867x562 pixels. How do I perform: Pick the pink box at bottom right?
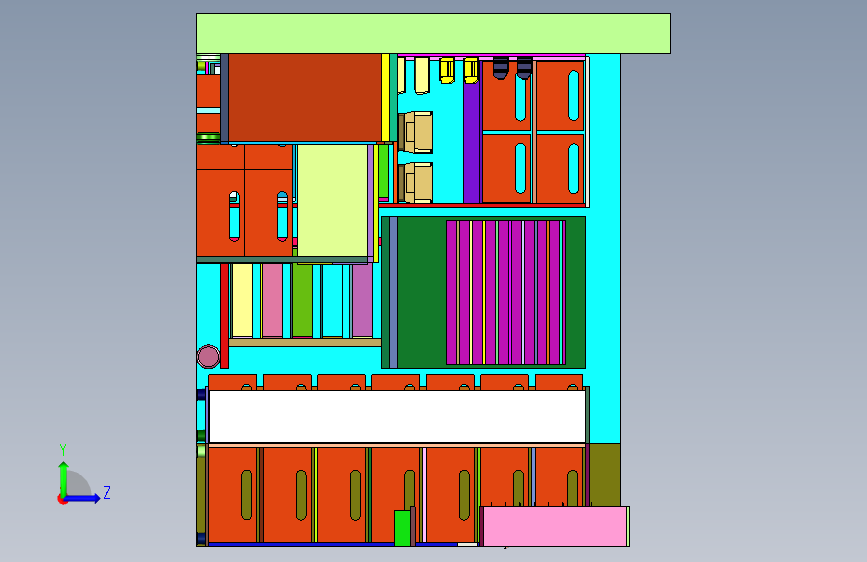click(x=555, y=527)
